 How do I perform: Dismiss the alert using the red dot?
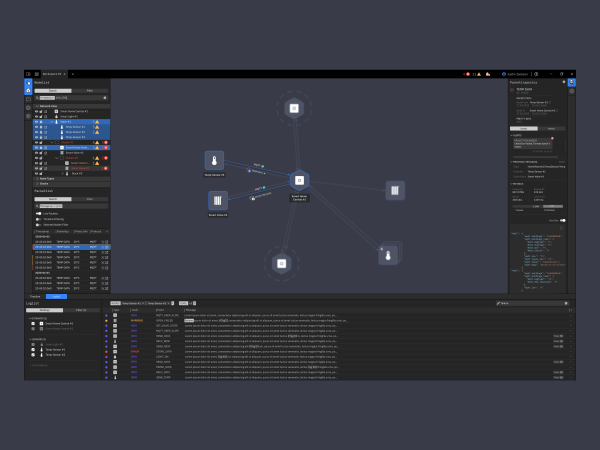click(x=552, y=138)
